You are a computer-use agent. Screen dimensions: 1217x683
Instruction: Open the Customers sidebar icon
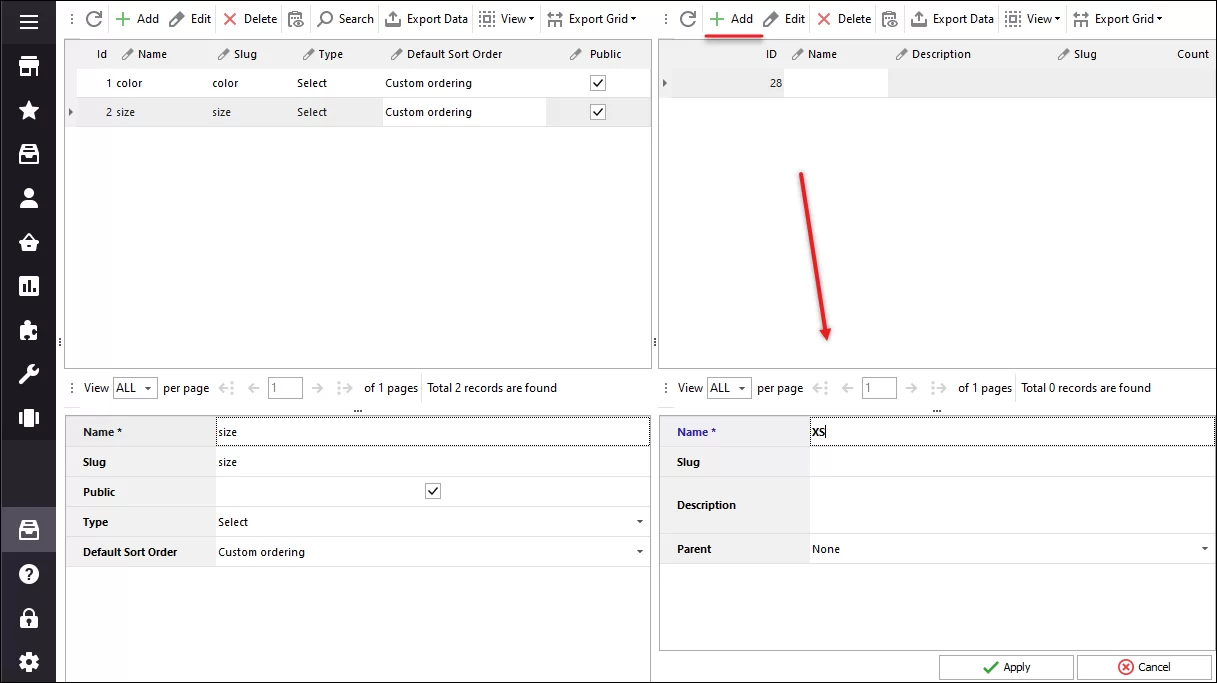(x=27, y=198)
